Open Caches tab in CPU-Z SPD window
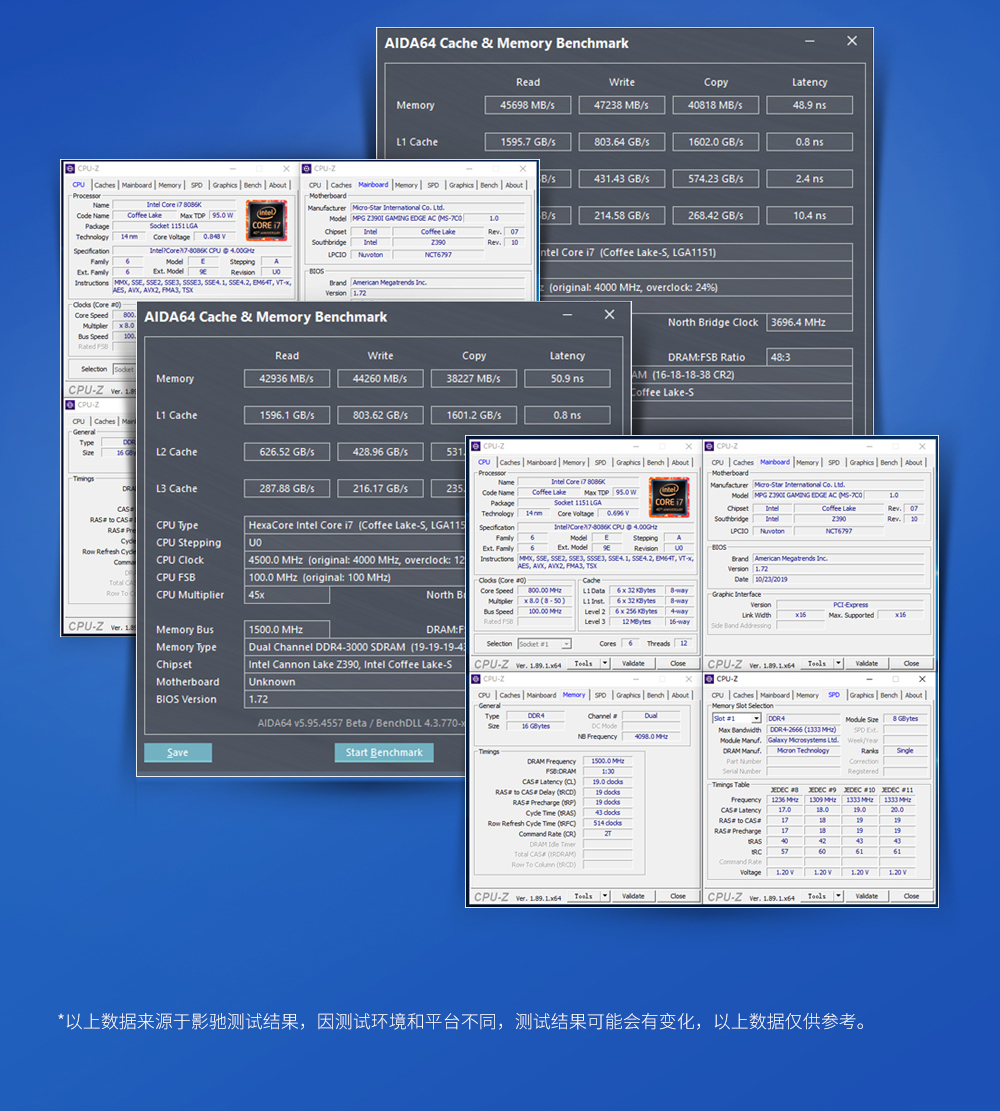Viewport: 1000px width, 1111px height. 743,695
